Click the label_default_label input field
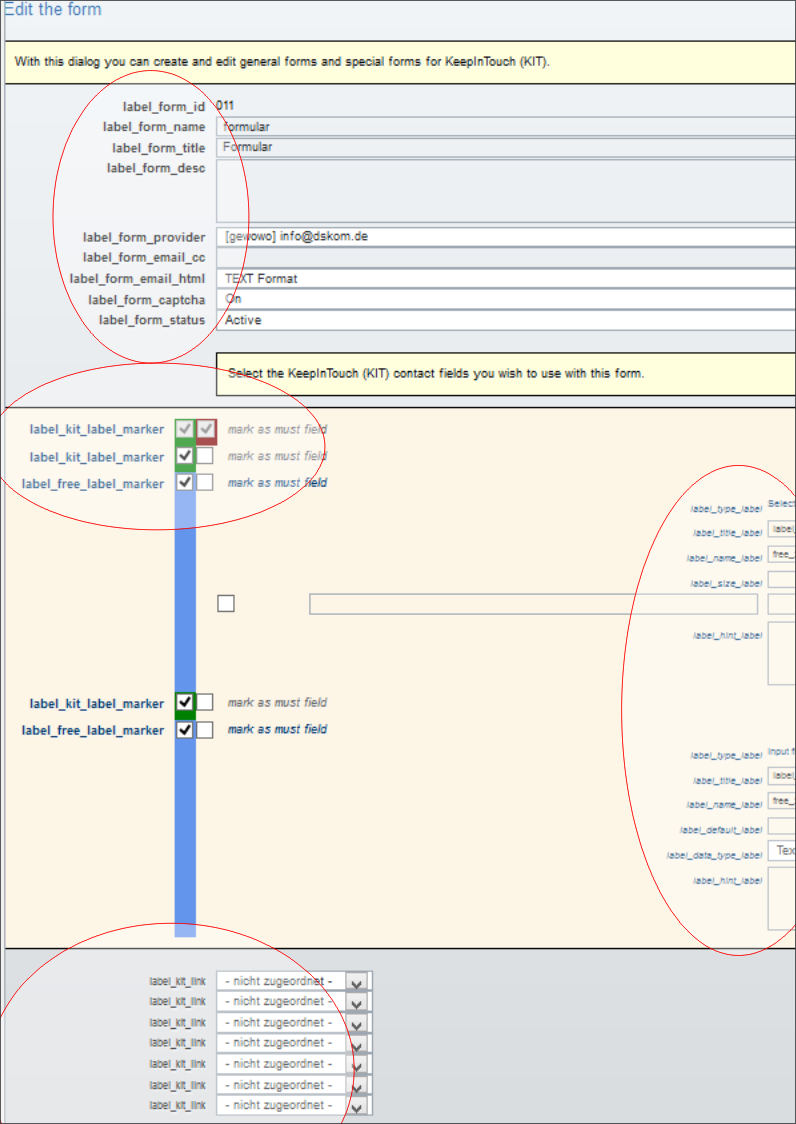The width and height of the screenshot is (796, 1124). click(x=782, y=827)
